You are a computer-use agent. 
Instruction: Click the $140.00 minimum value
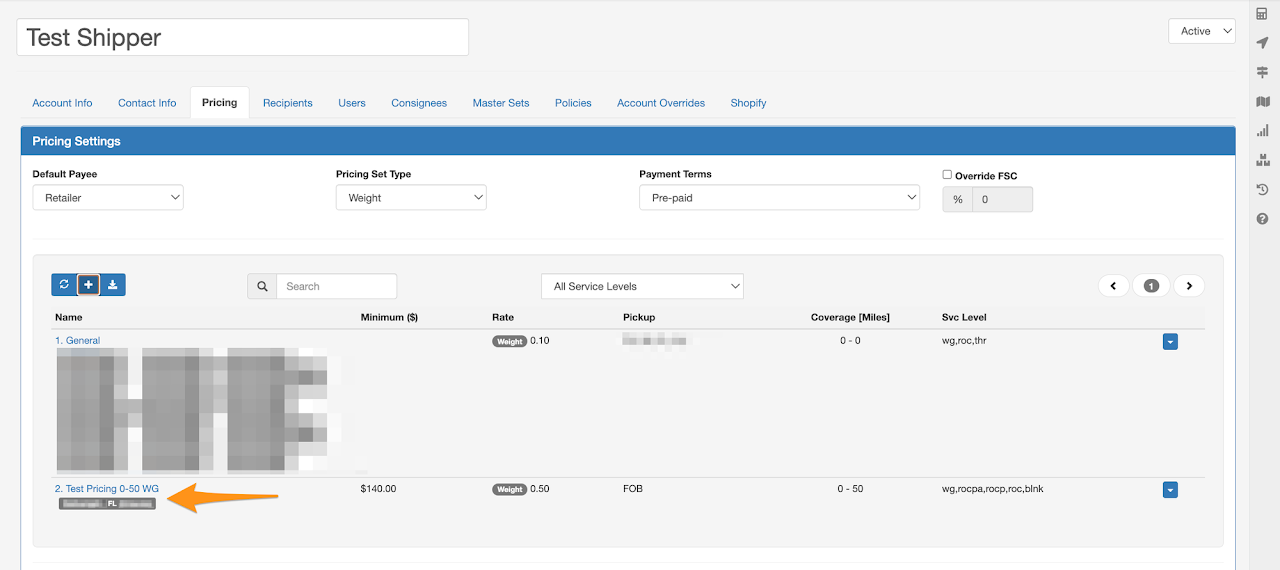[378, 489]
